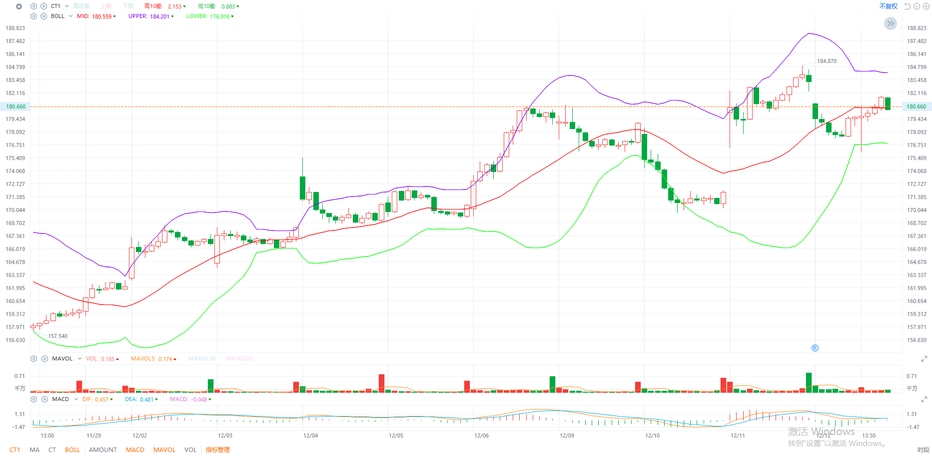Viewport: 932px width, 459px height.
Task: Click the undo/reset arrow icon
Action: click(907, 7)
